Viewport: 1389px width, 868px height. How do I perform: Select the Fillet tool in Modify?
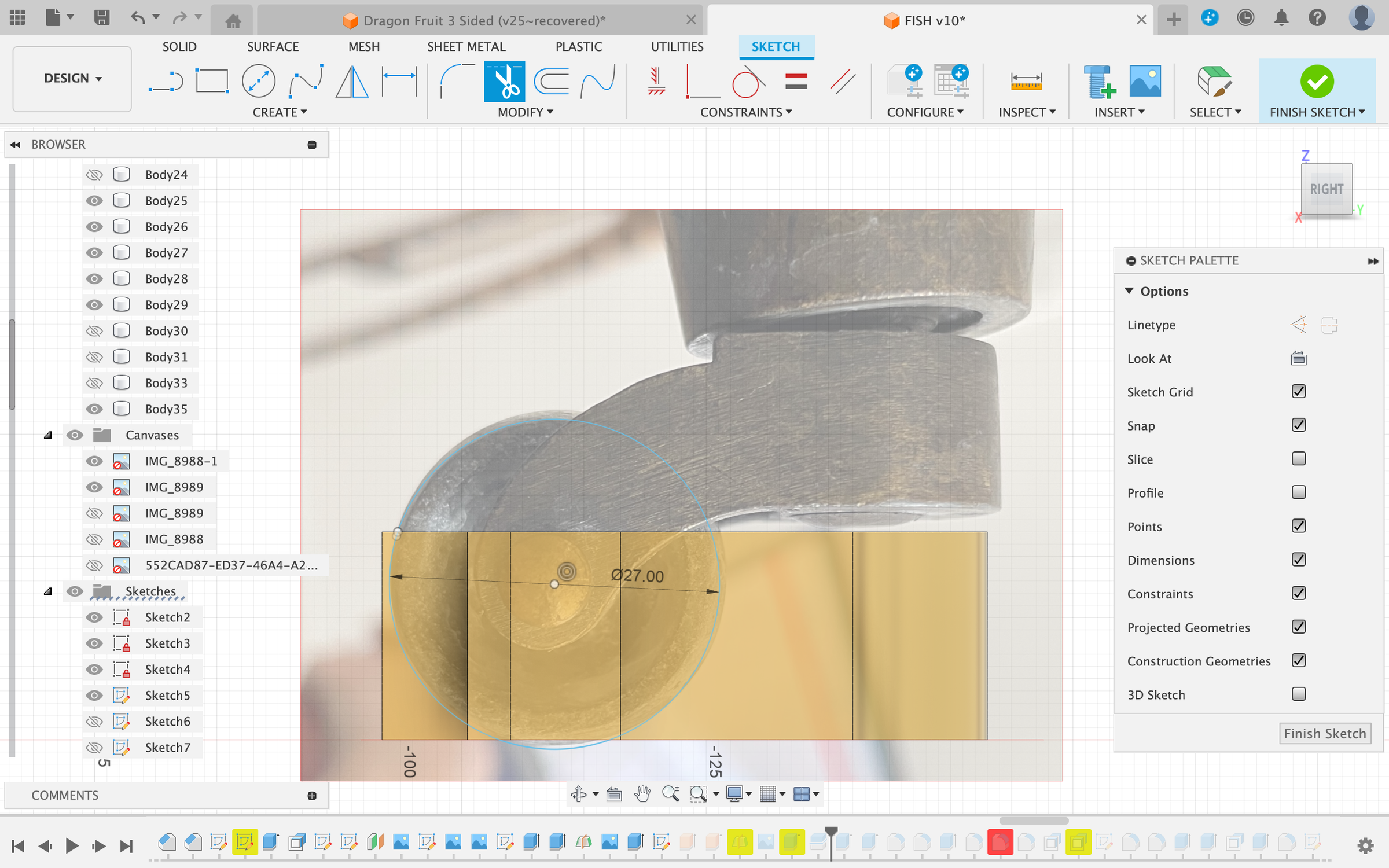(x=457, y=82)
